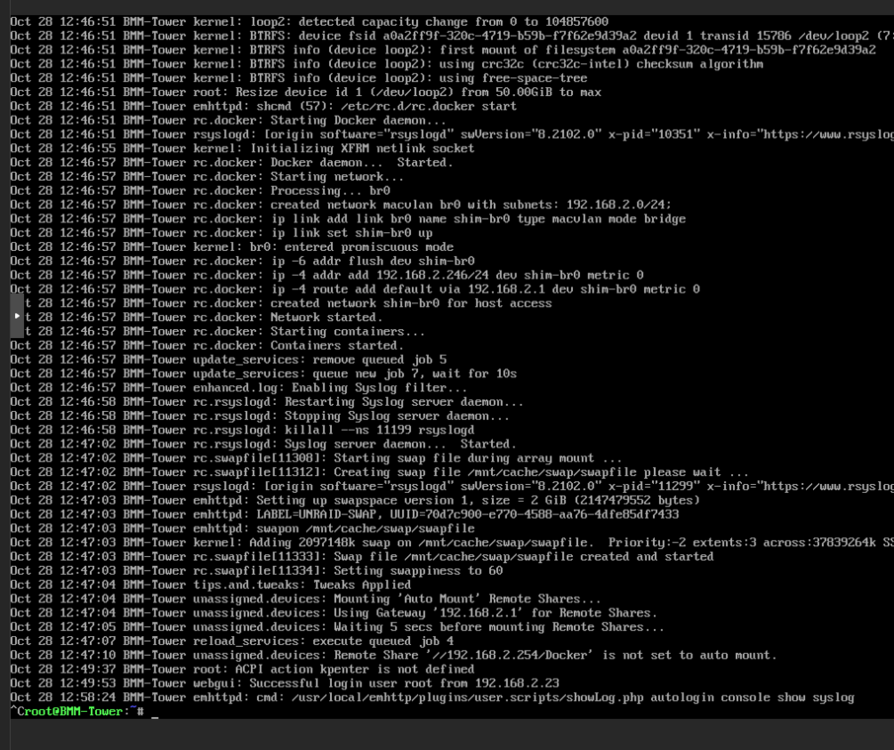Select reload_services 'execute queued job 4' line
This screenshot has width=894, height=750.
click(231, 640)
